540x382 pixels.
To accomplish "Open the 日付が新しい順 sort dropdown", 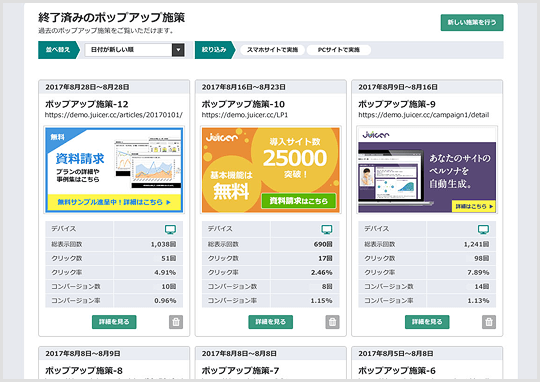I will 135,50.
